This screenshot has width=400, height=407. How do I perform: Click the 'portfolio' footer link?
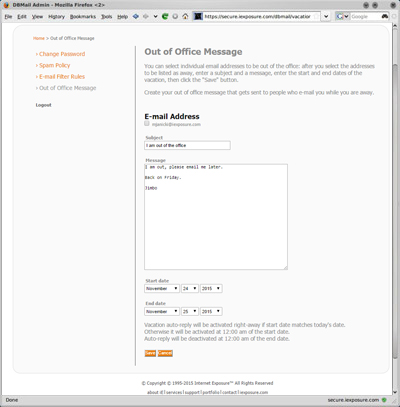point(211,392)
